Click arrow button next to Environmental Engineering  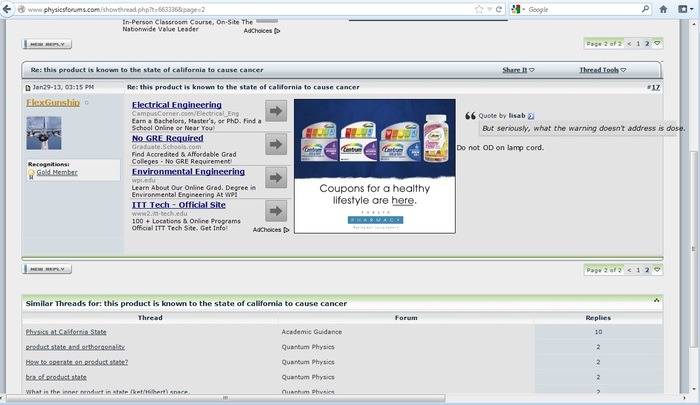[x=276, y=178]
